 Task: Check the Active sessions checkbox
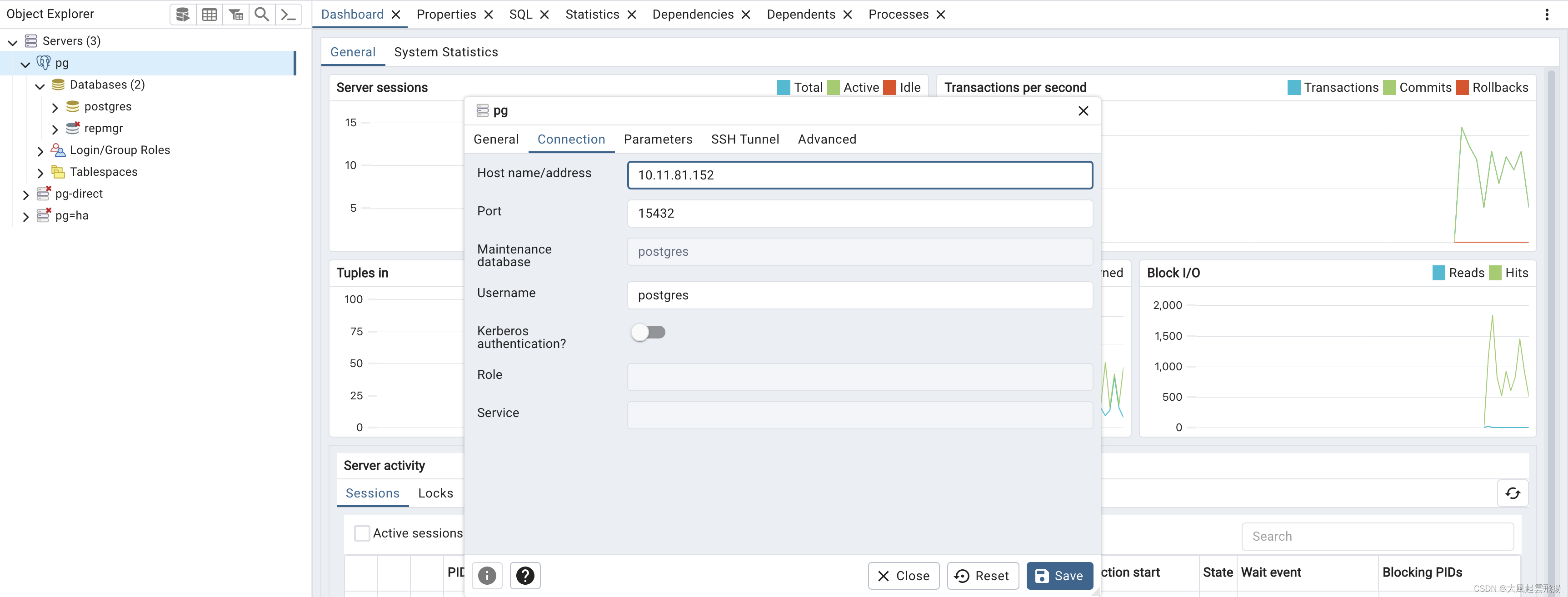(362, 532)
